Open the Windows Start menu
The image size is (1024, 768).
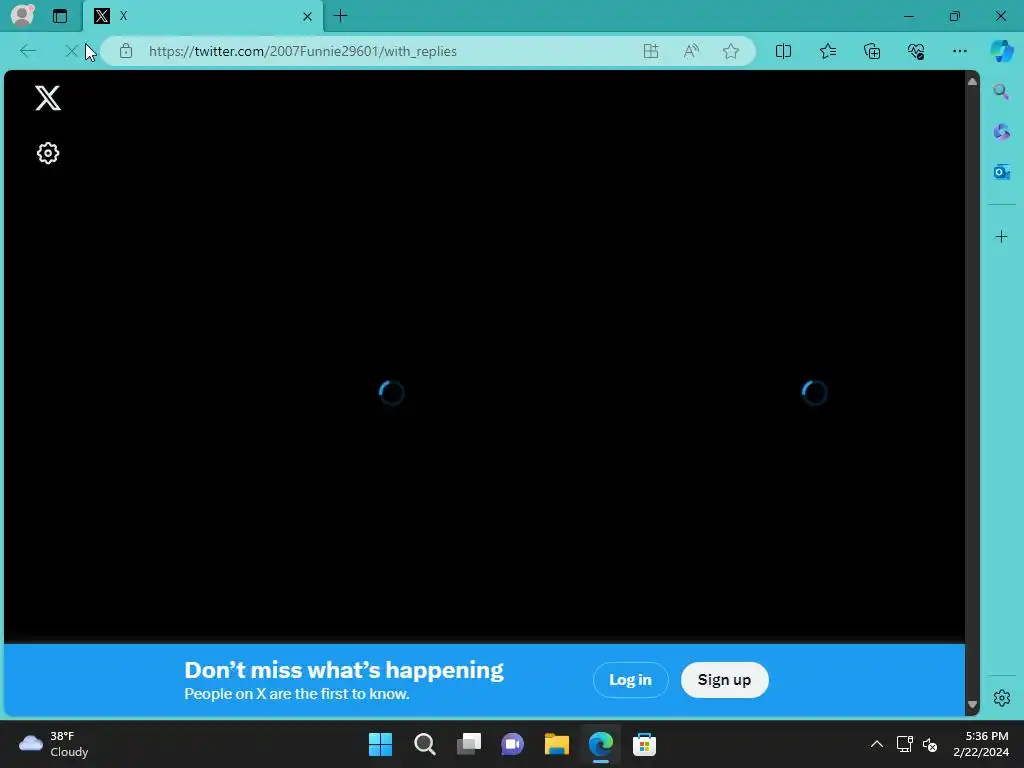(380, 744)
